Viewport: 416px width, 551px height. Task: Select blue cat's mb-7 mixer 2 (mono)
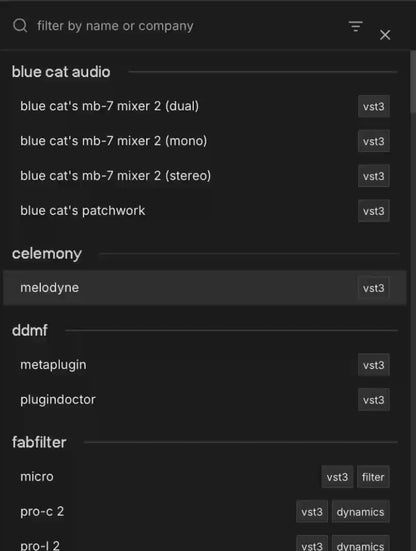pos(204,141)
